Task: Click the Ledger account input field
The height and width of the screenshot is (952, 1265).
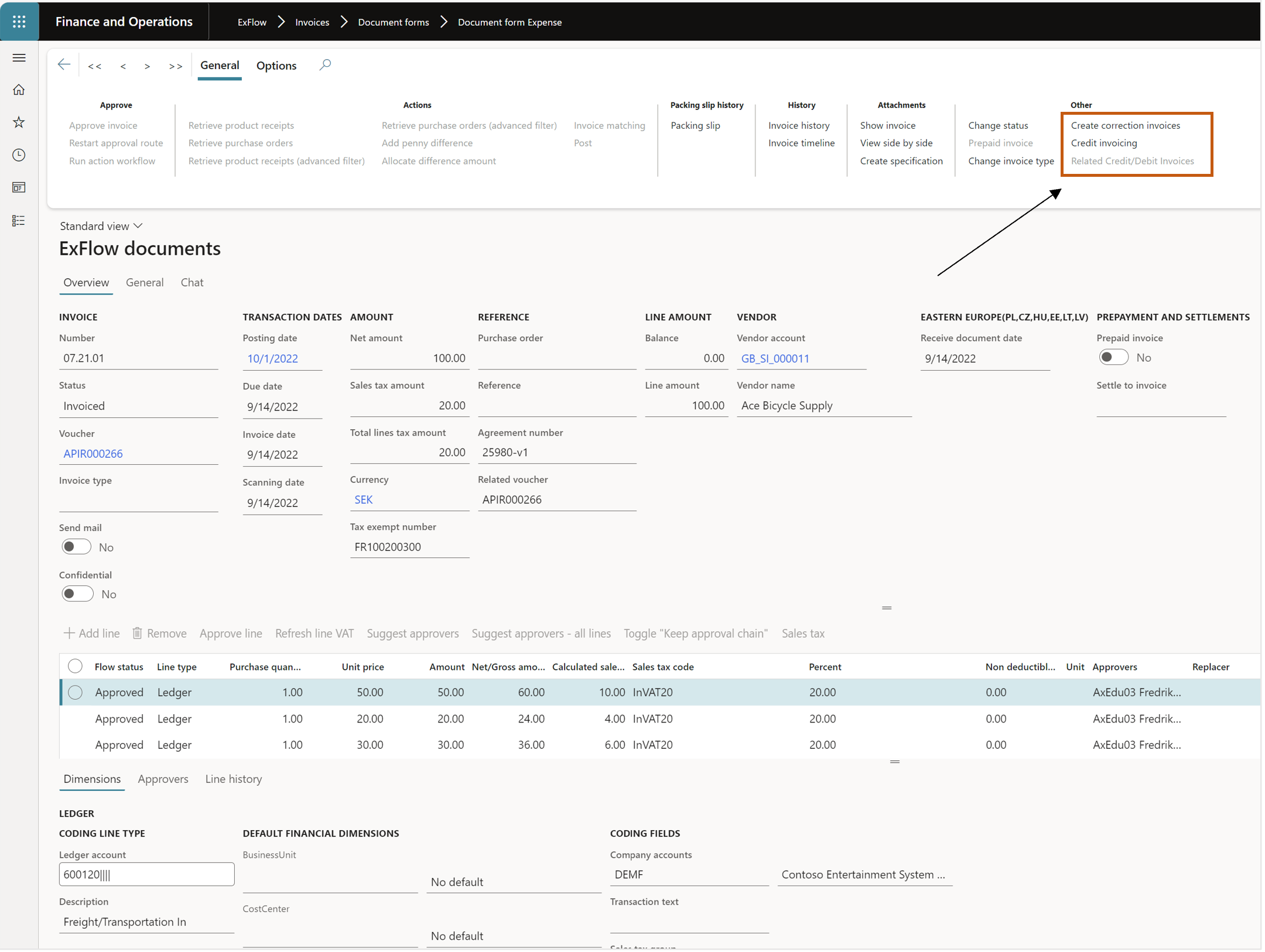Action: (x=147, y=874)
